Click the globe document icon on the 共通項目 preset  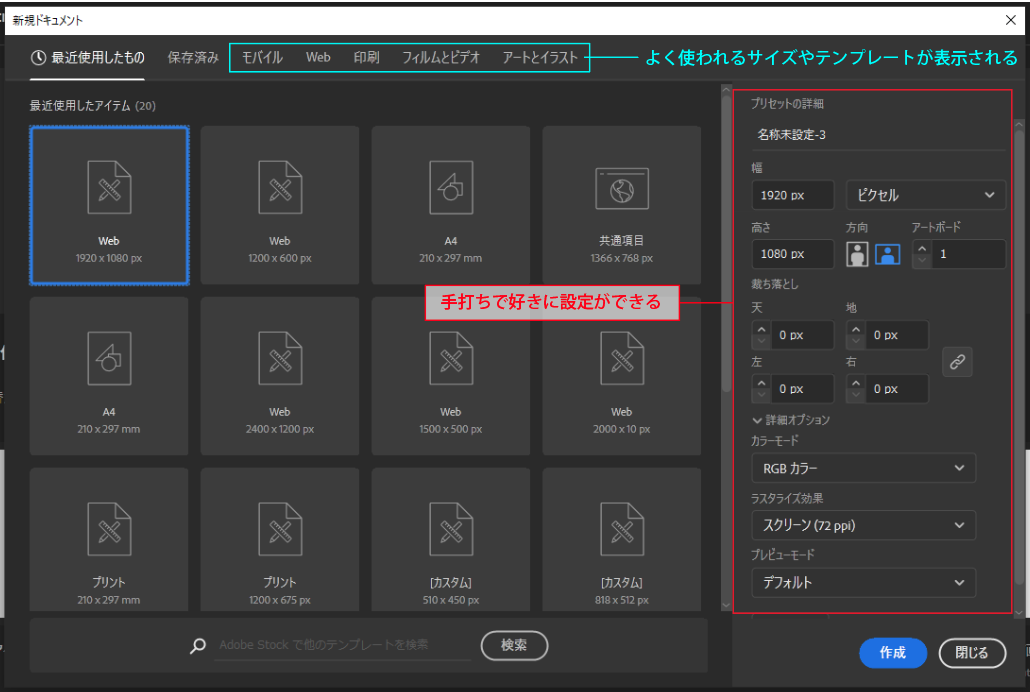(621, 188)
